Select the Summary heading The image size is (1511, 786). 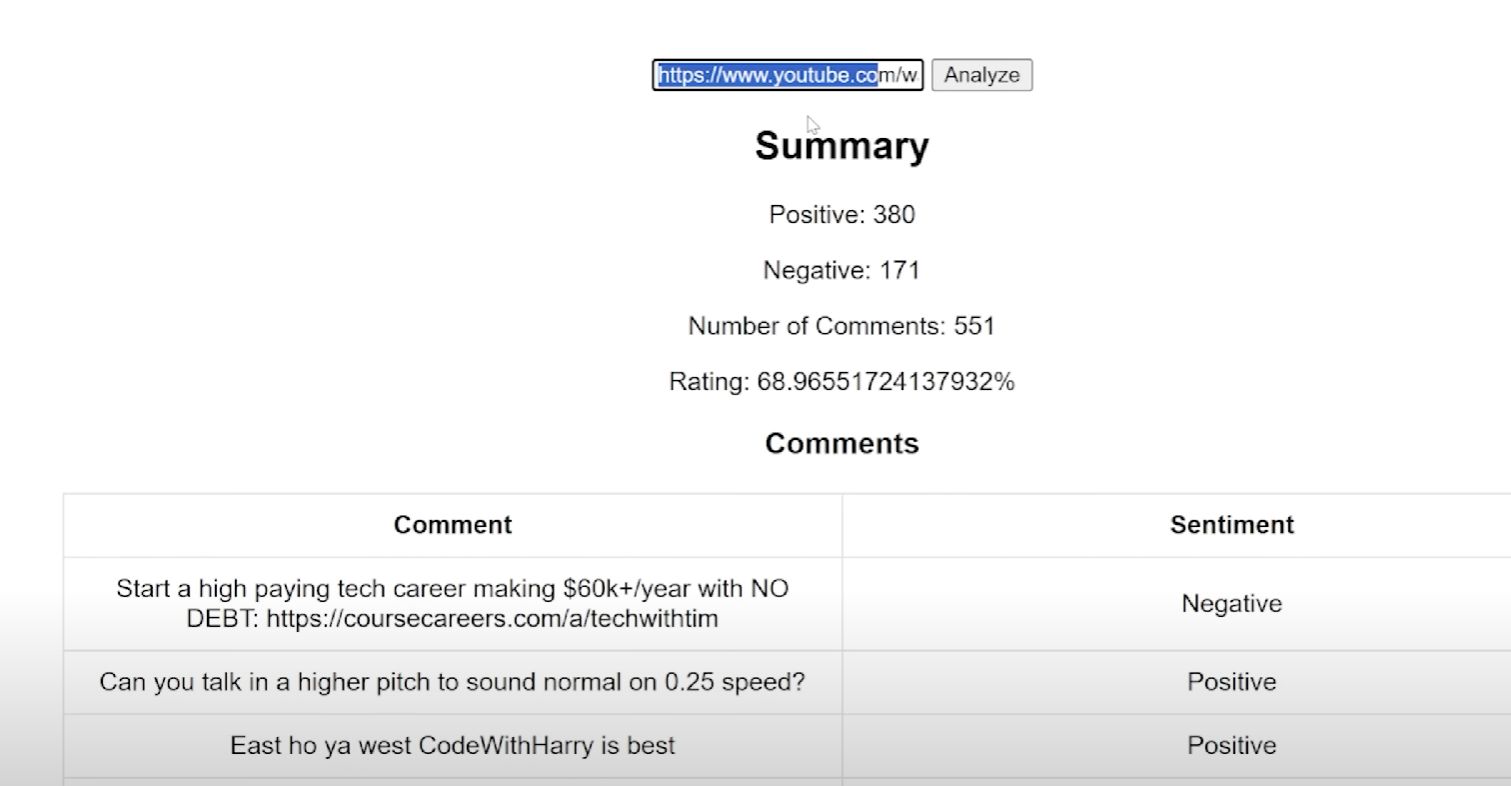tap(842, 146)
